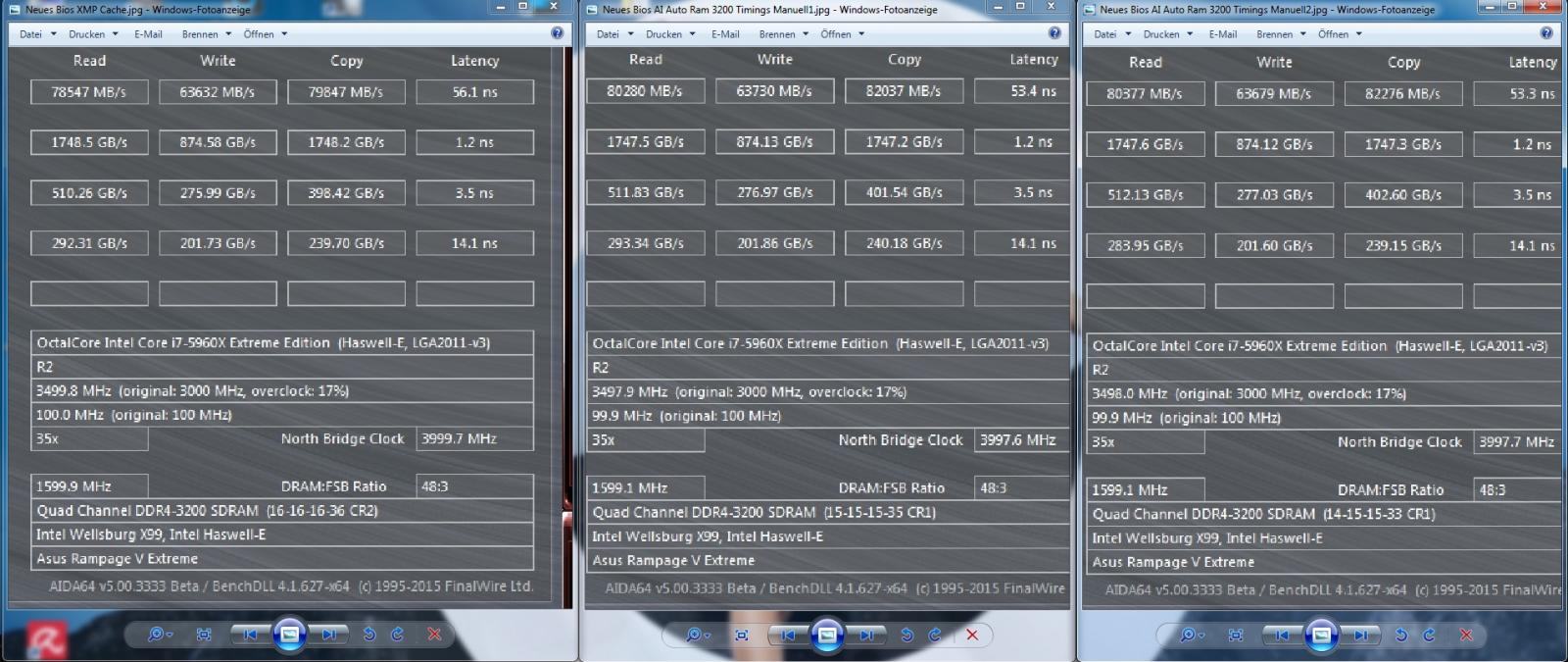Open Öffnen dropdown in Timings Manuell2 window

point(1341,34)
